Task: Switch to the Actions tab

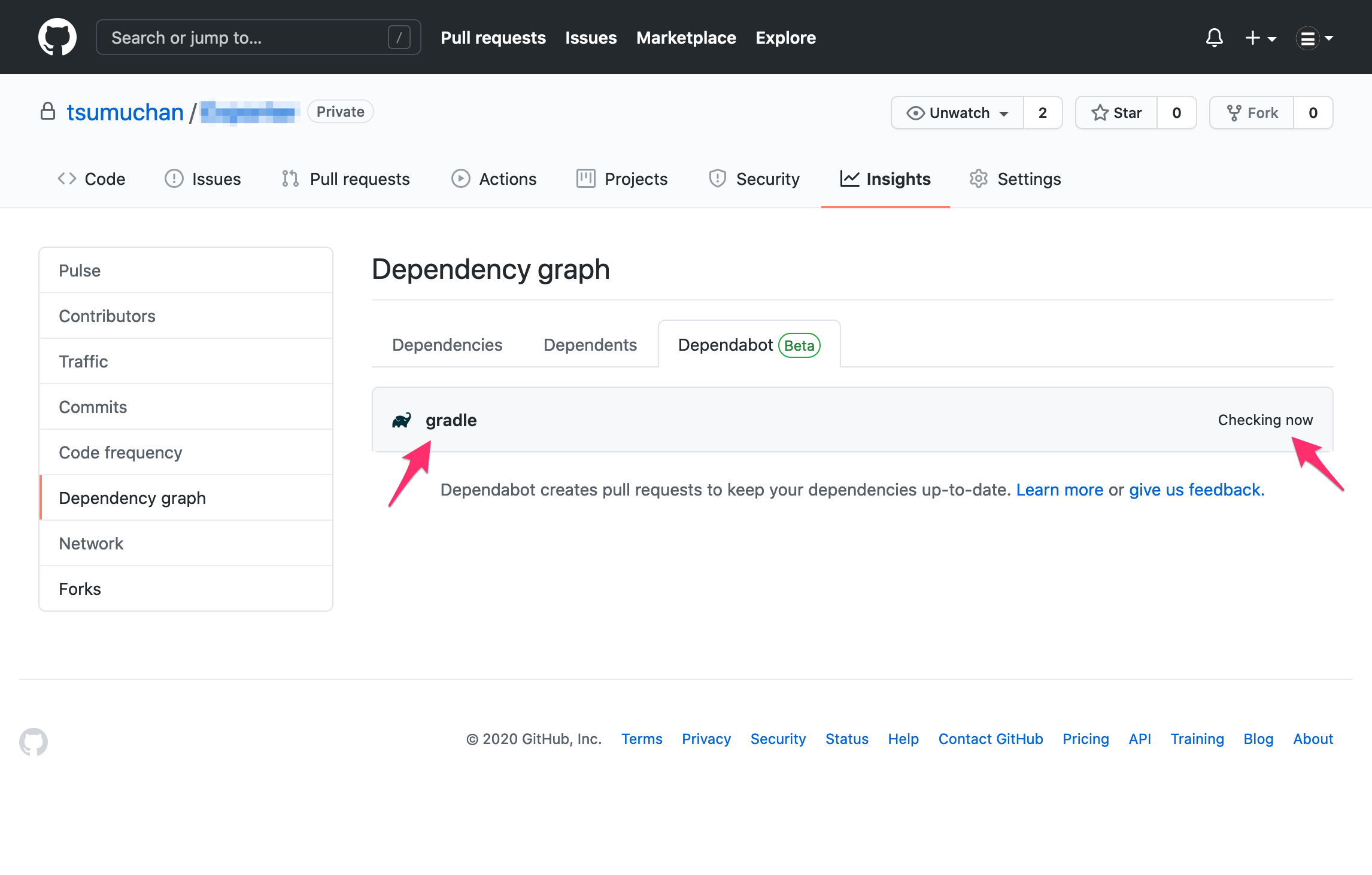Action: [494, 178]
